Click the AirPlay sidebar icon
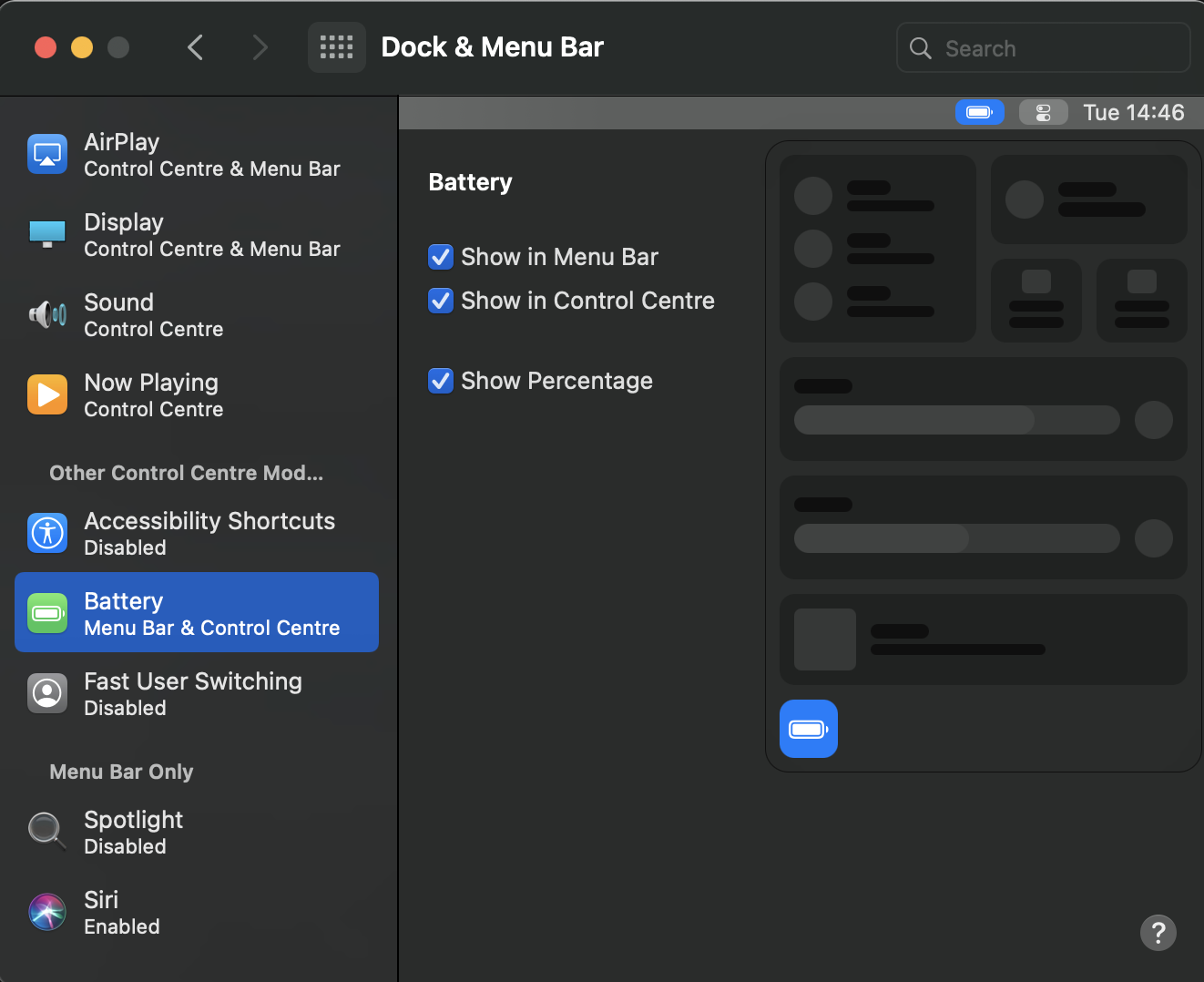This screenshot has width=1204, height=982. coord(47,155)
